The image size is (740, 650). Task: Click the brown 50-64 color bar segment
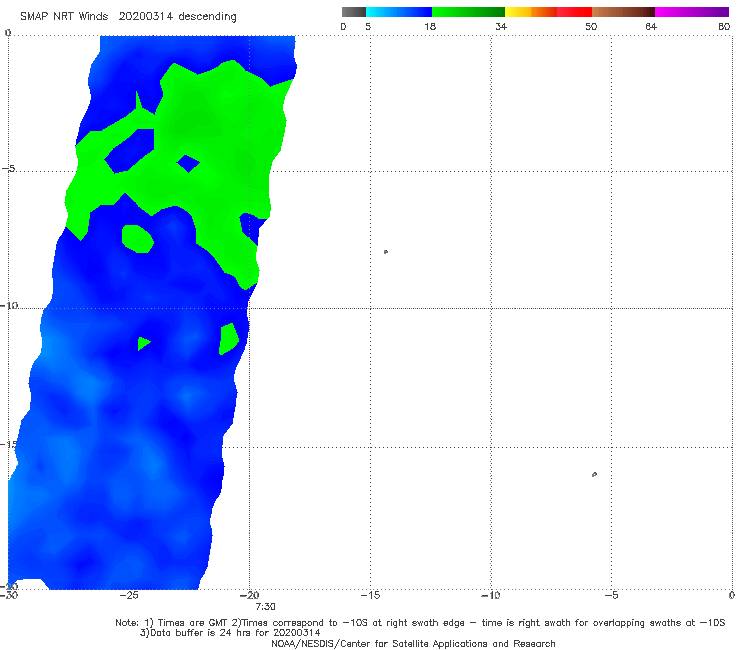(623, 12)
